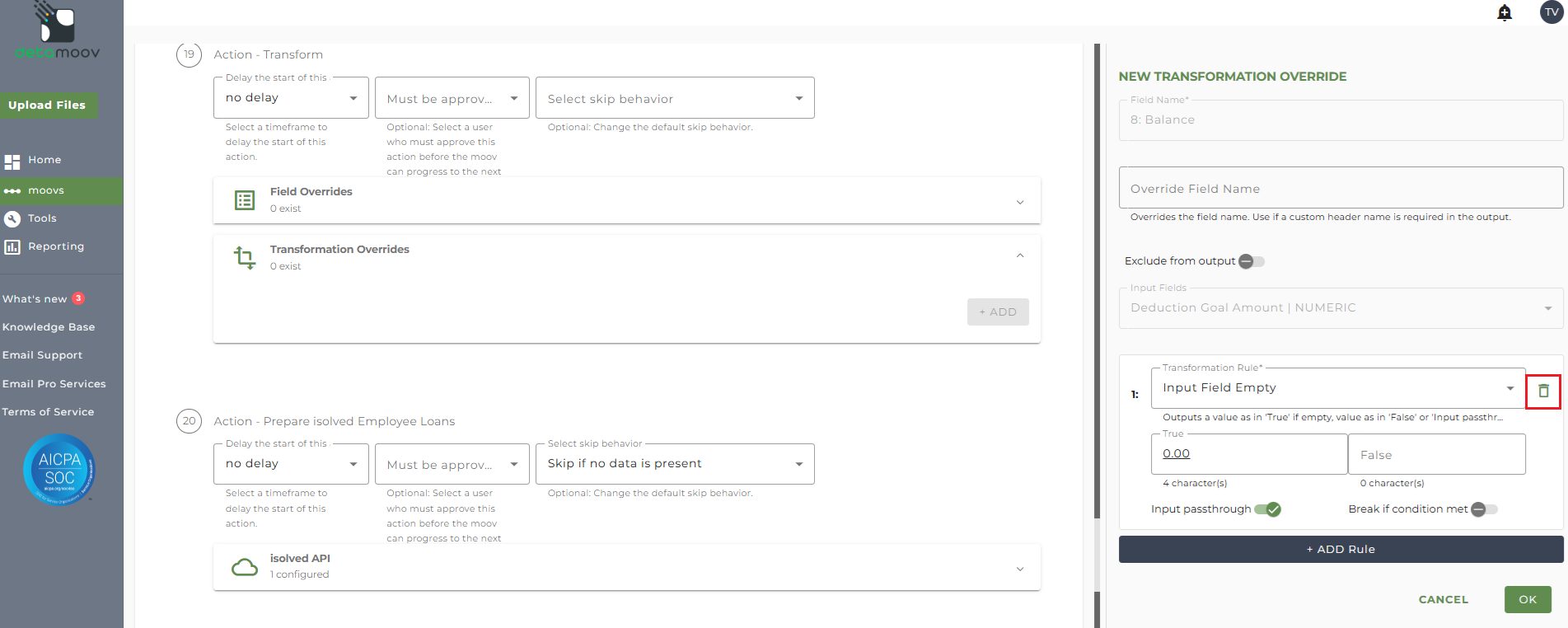Screen dimensions: 1568x628
Task: Click the Transformation Overrides crop icon
Action: click(x=245, y=258)
